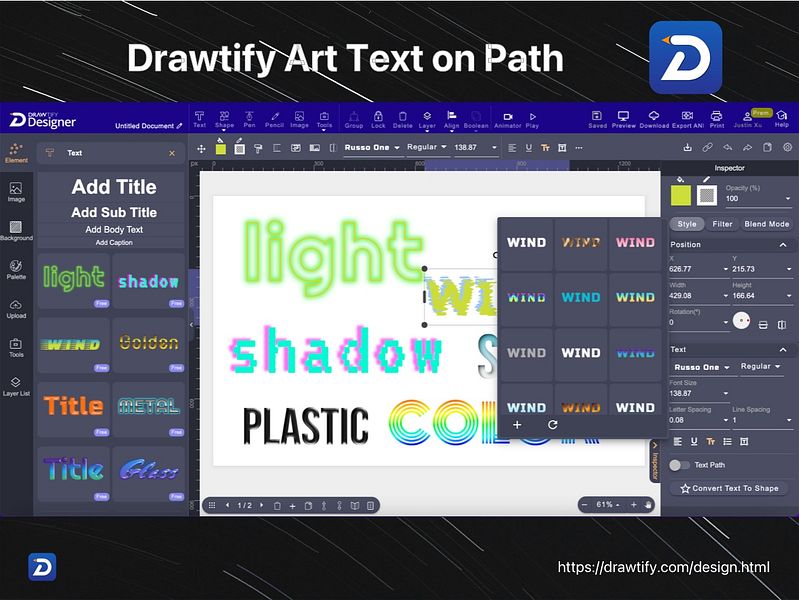Pick the stroke color swatch in Inspector

pyautogui.click(x=707, y=195)
